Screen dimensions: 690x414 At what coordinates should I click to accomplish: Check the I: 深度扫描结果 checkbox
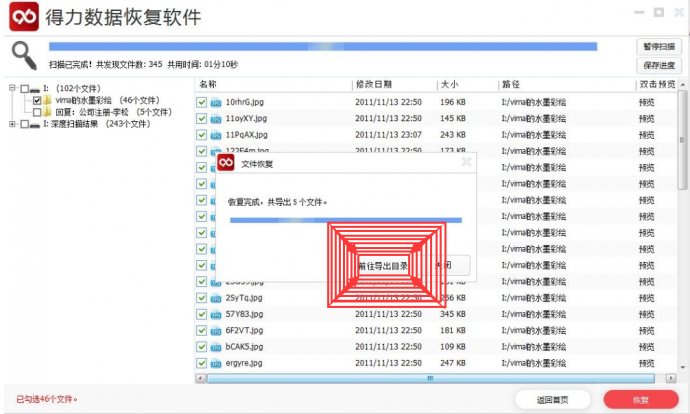click(25, 124)
